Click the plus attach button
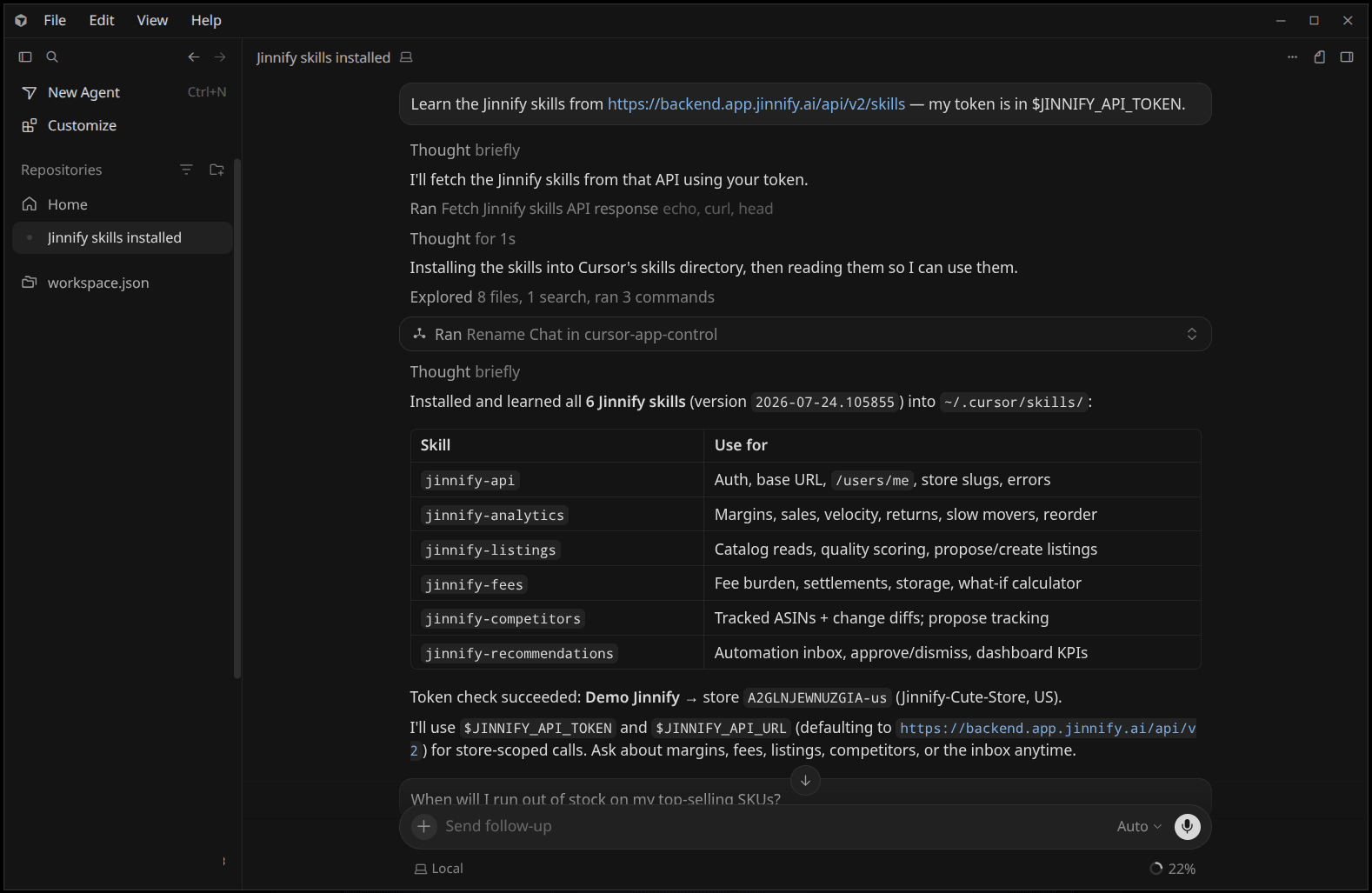Screen dimensions: 1372x893 (423, 826)
